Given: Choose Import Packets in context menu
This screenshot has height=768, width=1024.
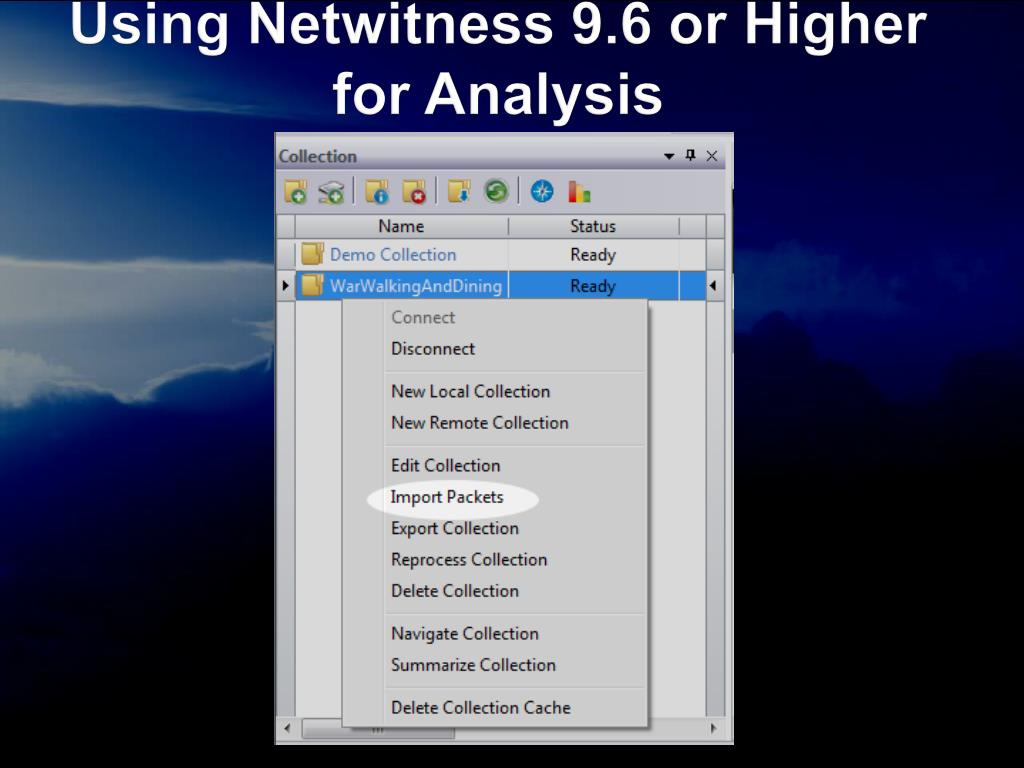Looking at the screenshot, I should point(447,497).
